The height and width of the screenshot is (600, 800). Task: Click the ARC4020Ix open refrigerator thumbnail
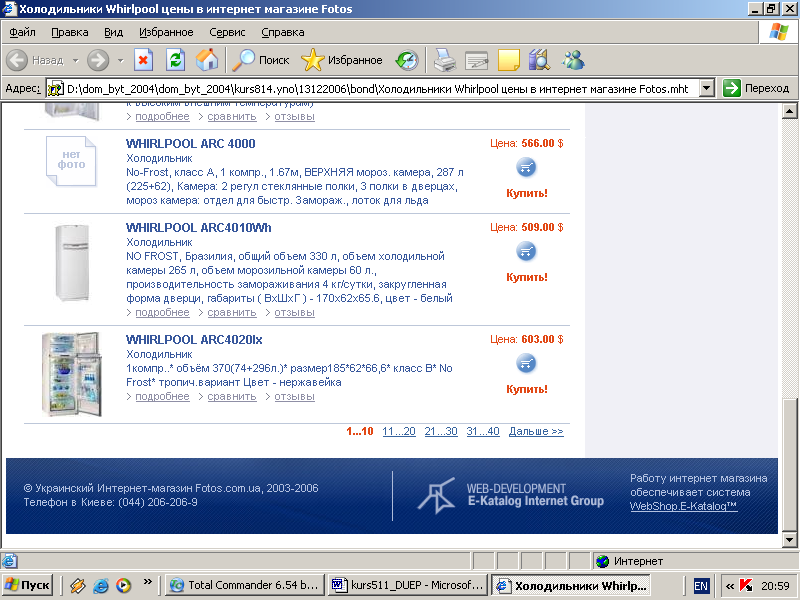(71, 374)
